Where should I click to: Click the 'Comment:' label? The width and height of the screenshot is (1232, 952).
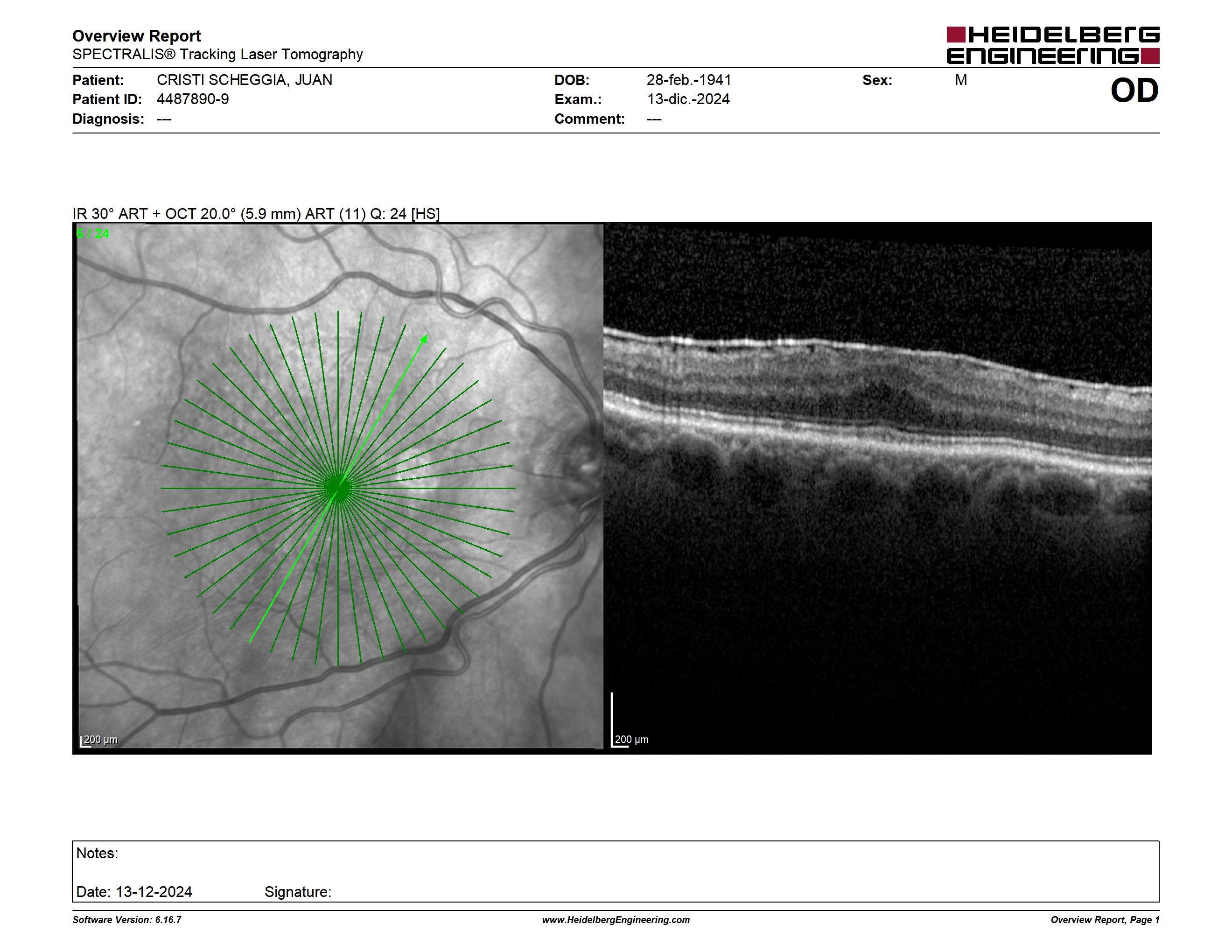[x=589, y=119]
